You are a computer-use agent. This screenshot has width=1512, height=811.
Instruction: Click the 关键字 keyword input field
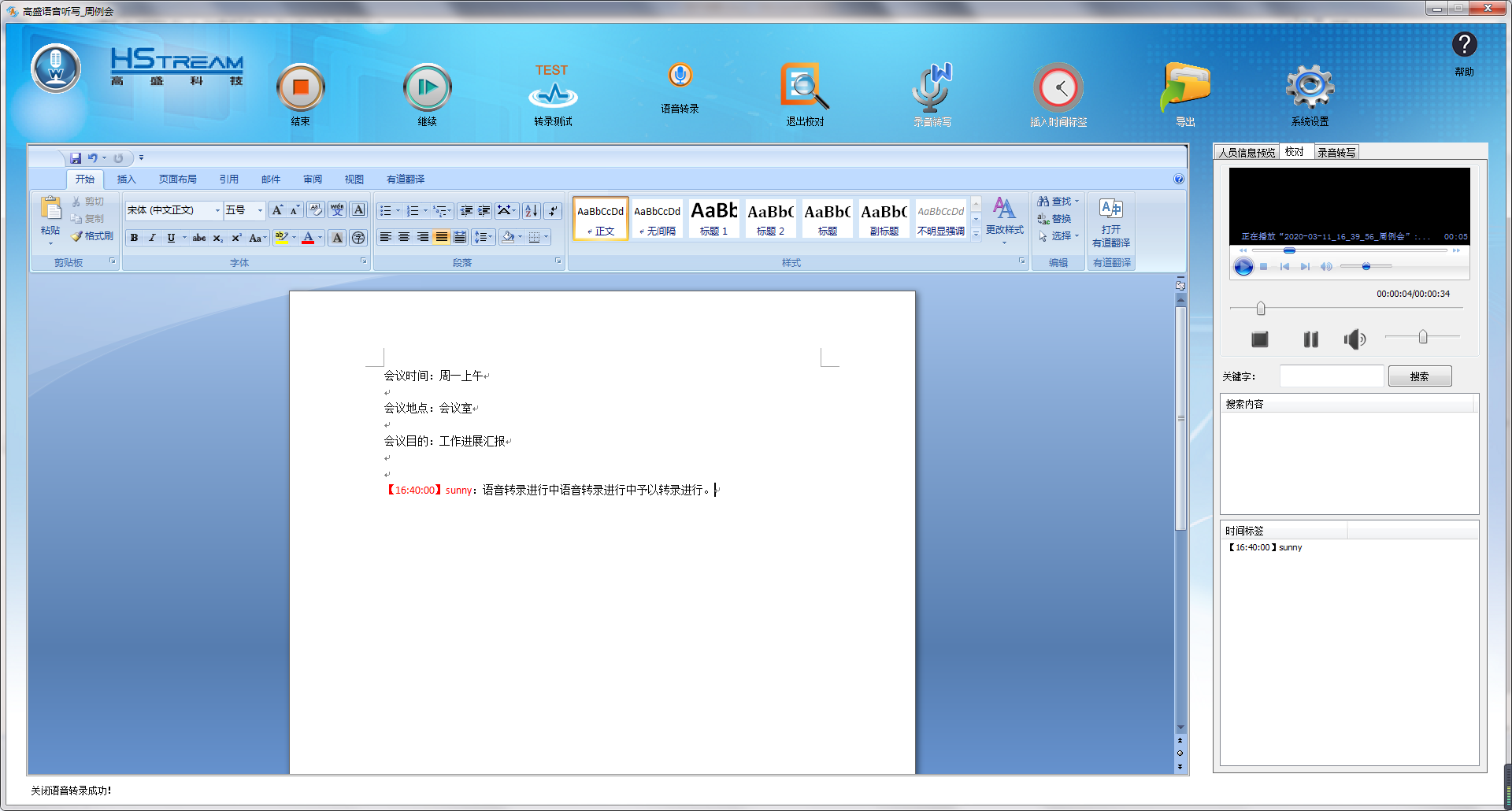tap(1332, 376)
